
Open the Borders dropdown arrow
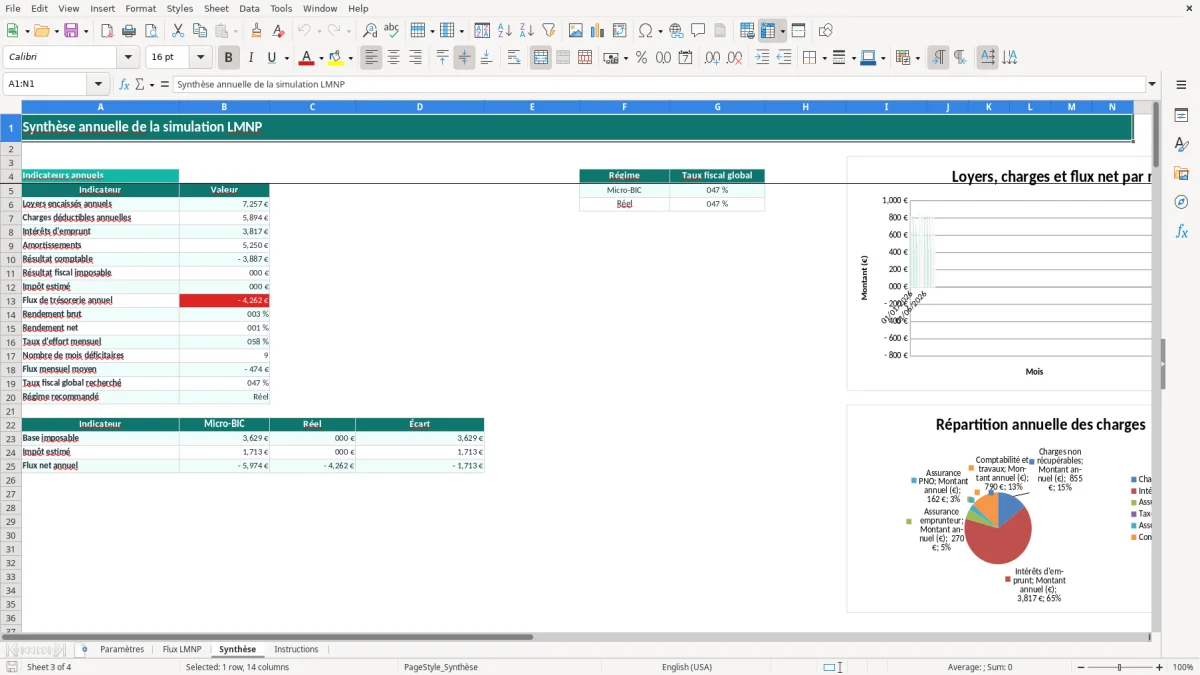coord(823,58)
